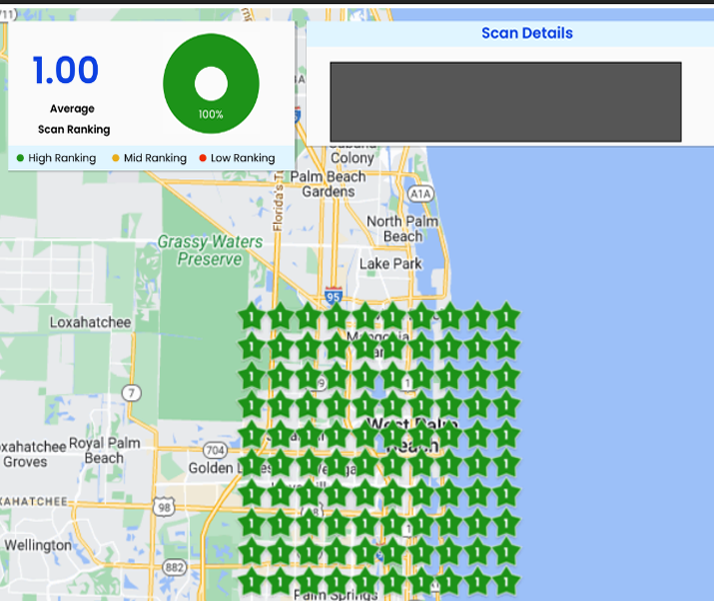Viewport: 715px width, 601px height.
Task: Open the Scan Details header
Action: (x=527, y=33)
